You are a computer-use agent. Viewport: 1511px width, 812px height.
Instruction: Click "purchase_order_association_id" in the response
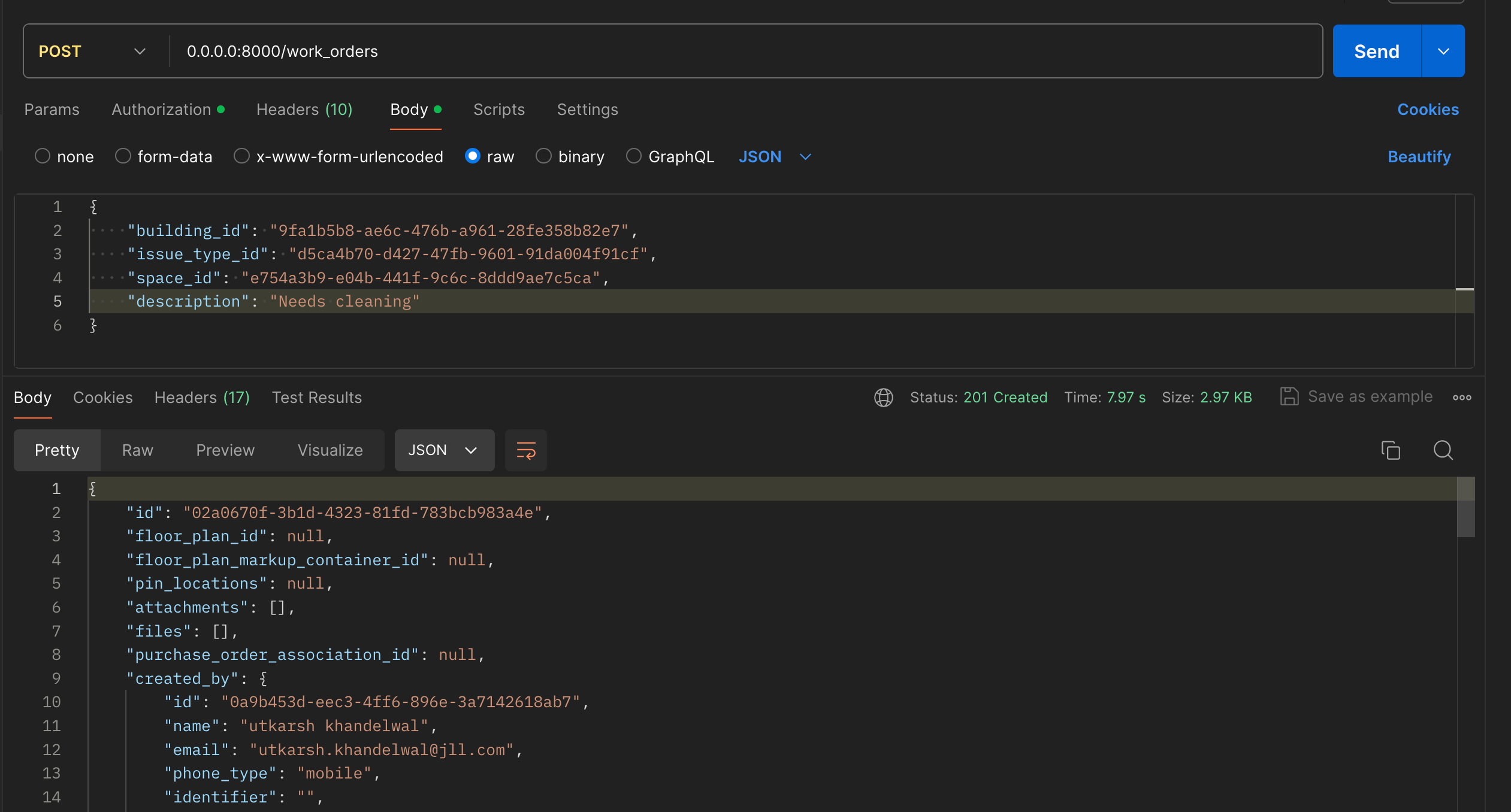coord(273,655)
